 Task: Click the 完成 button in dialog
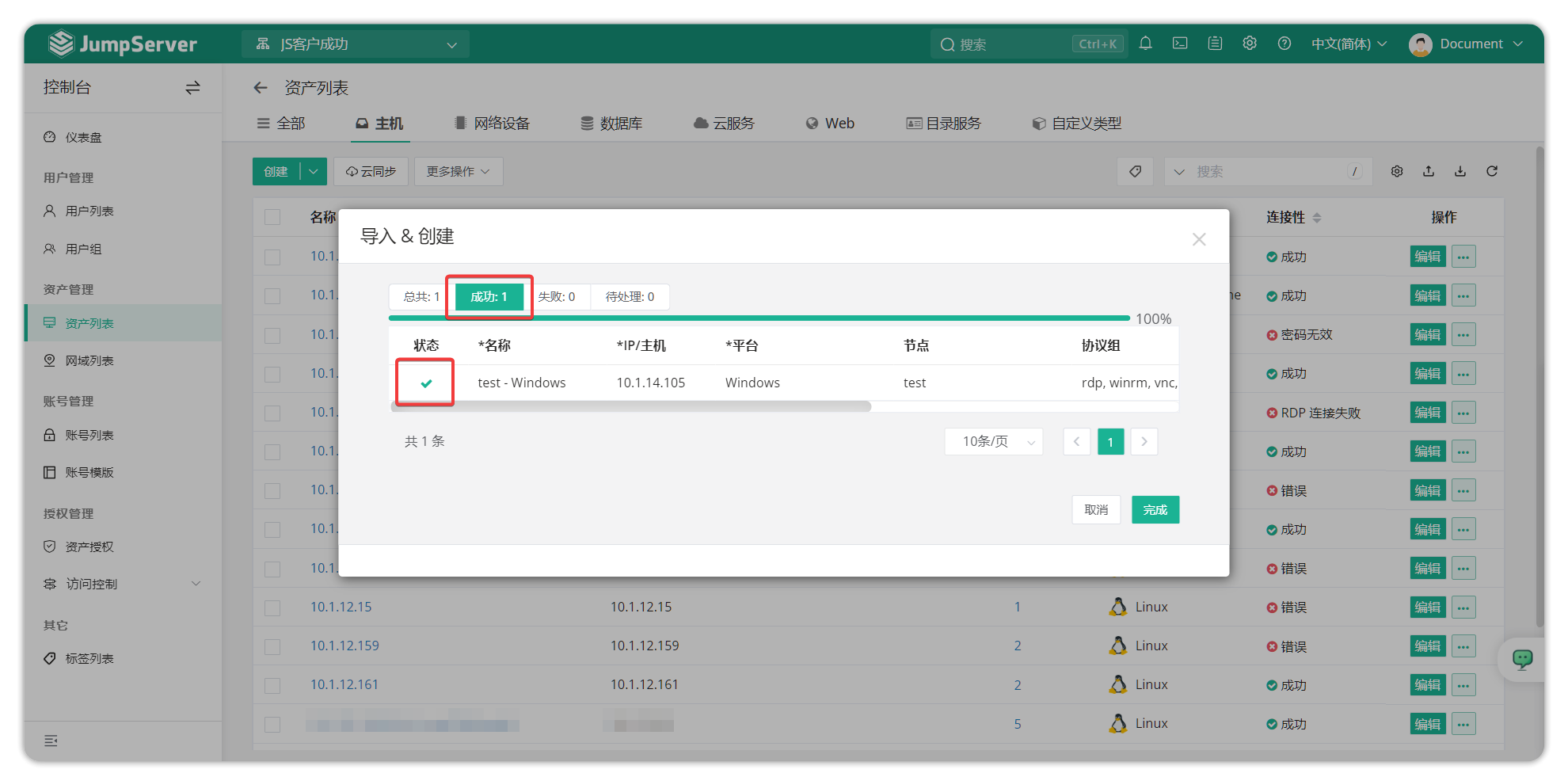click(1155, 510)
